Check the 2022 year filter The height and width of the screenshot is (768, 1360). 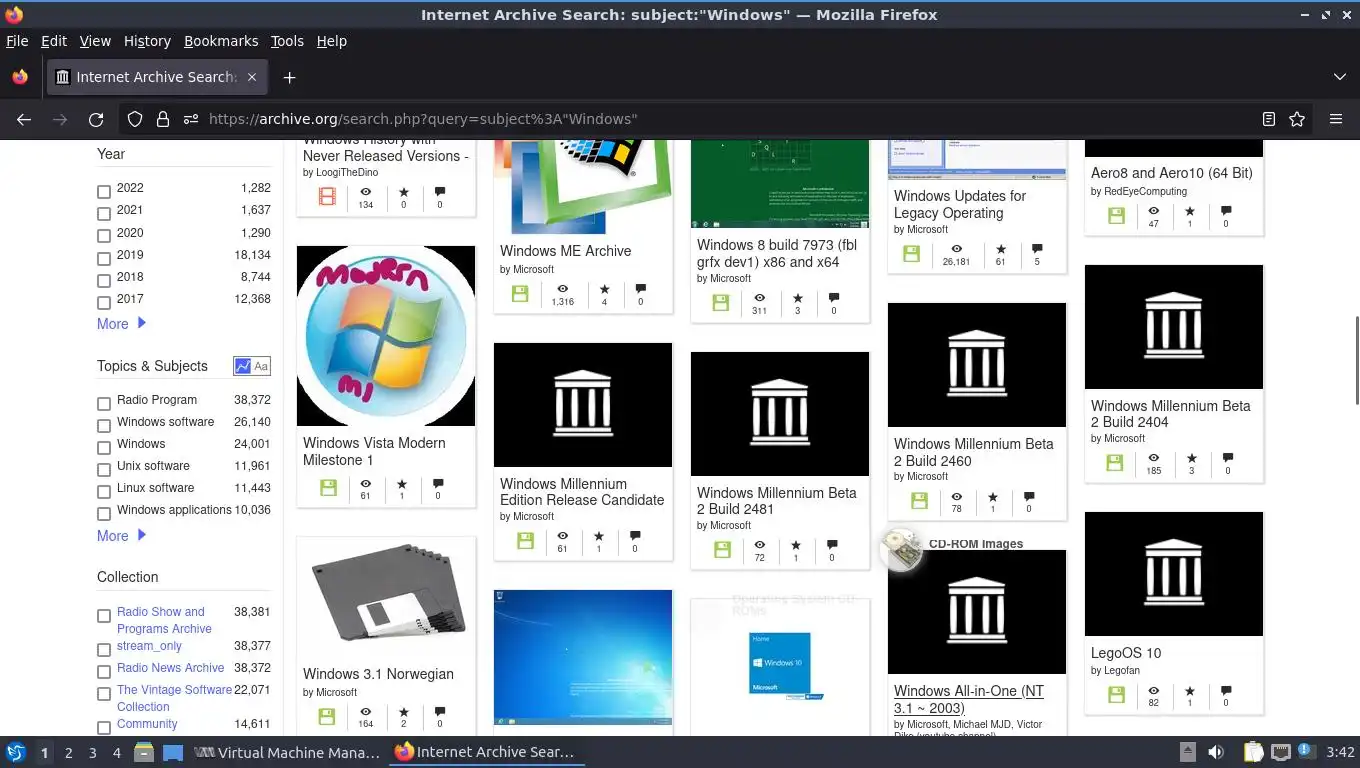pyautogui.click(x=104, y=191)
